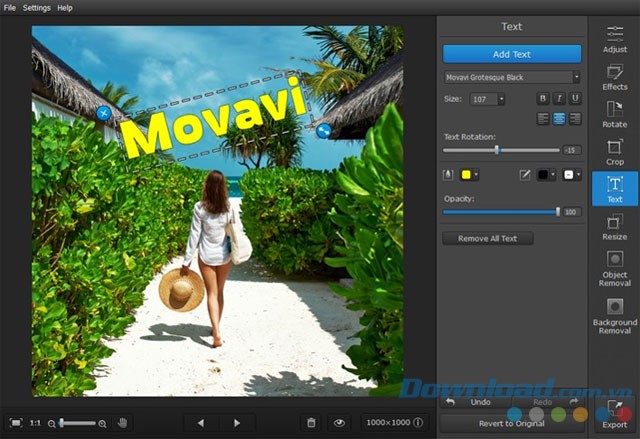The width and height of the screenshot is (640, 439).
Task: Click the Add Text button
Action: [511, 53]
